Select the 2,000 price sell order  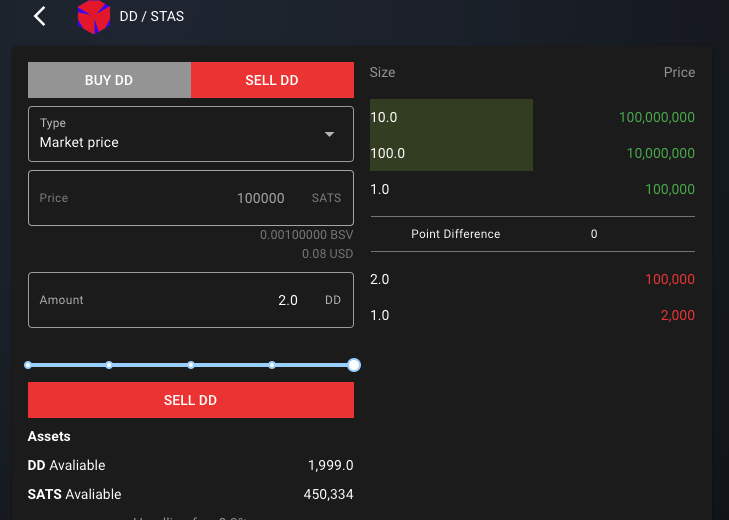(x=532, y=315)
